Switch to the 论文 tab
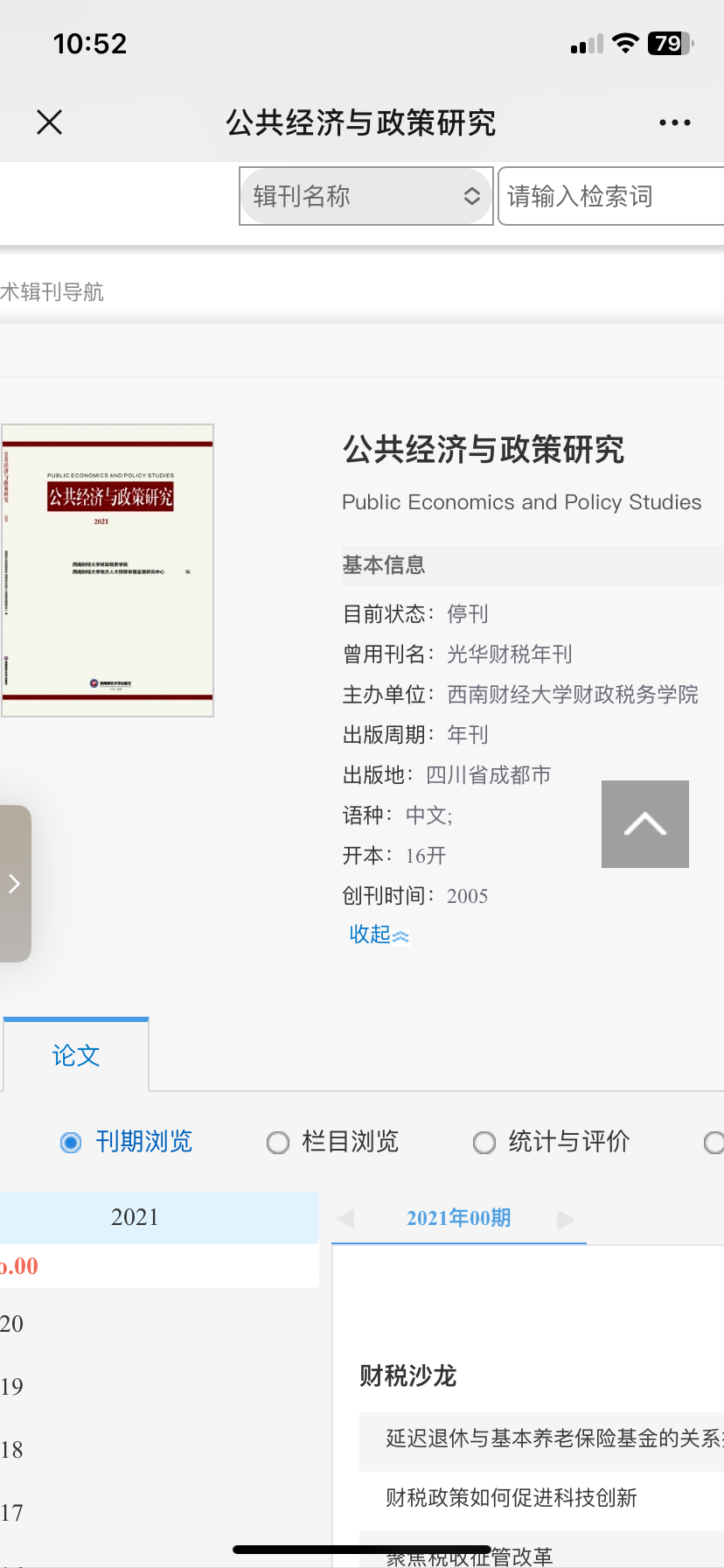This screenshot has width=724, height=1568. 76,1055
